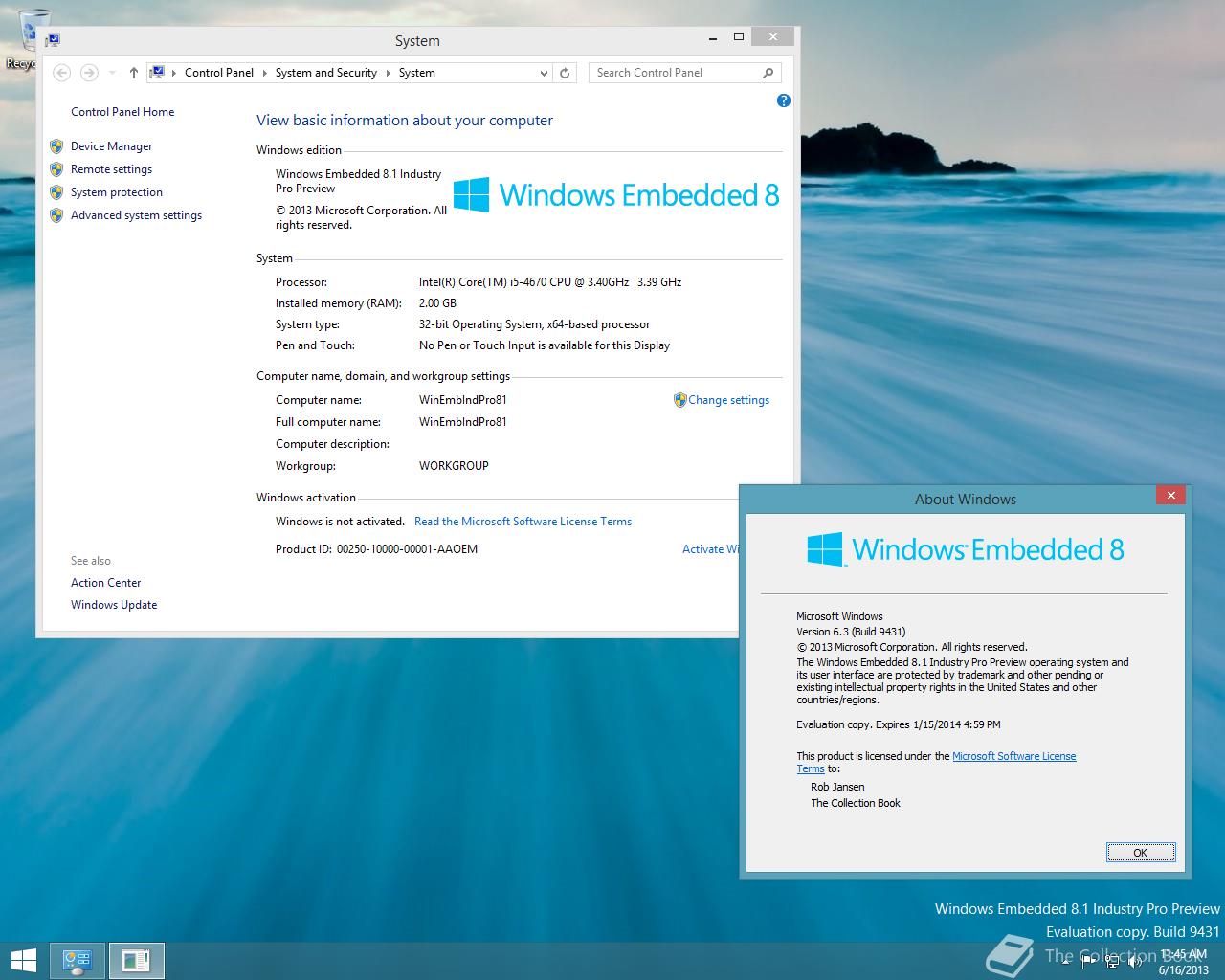The image size is (1225, 980).
Task: Open Device Manager link
Action: pyautogui.click(x=112, y=146)
